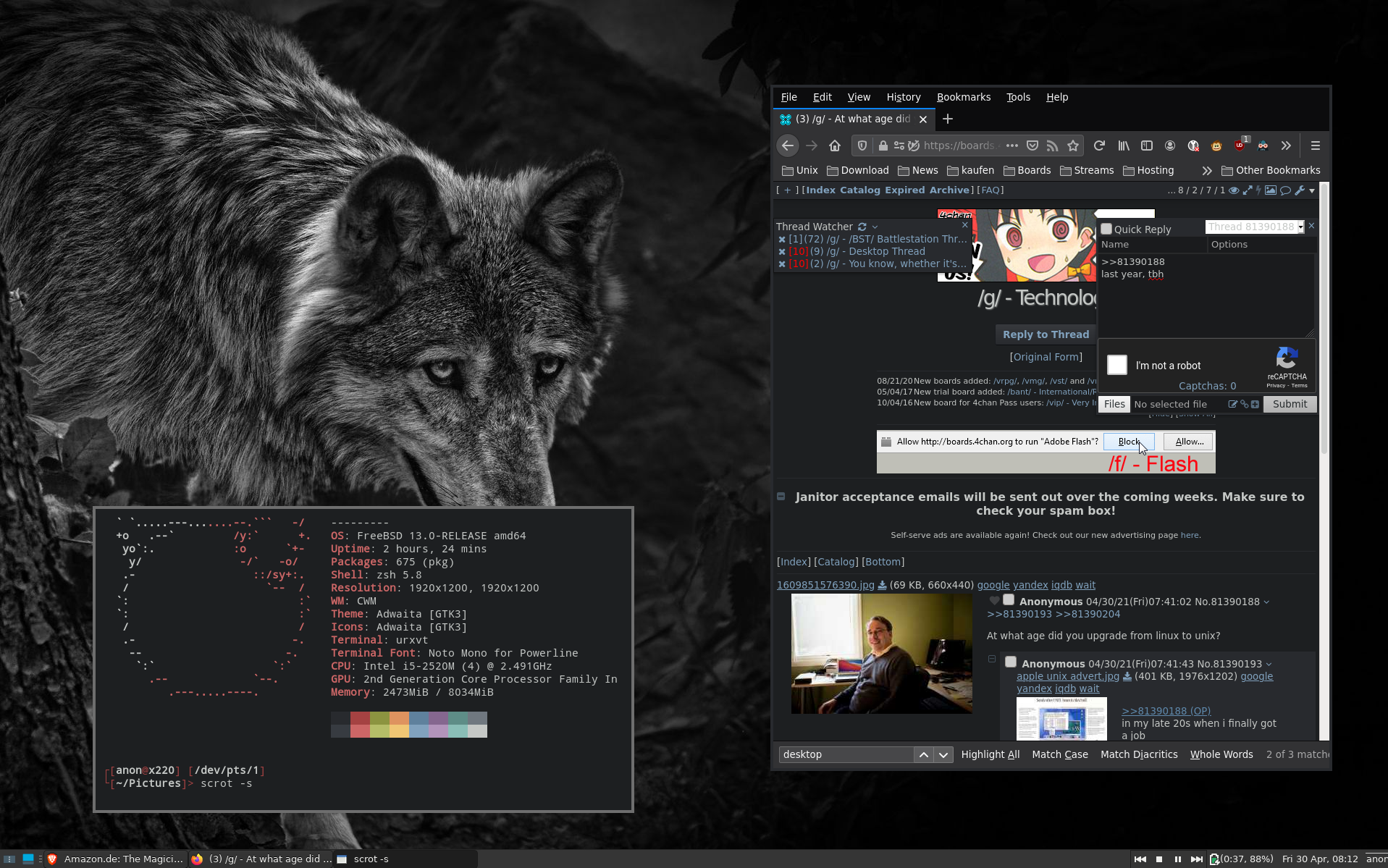Block Adobe Flash from running
This screenshot has height=868, width=1388.
1129,442
